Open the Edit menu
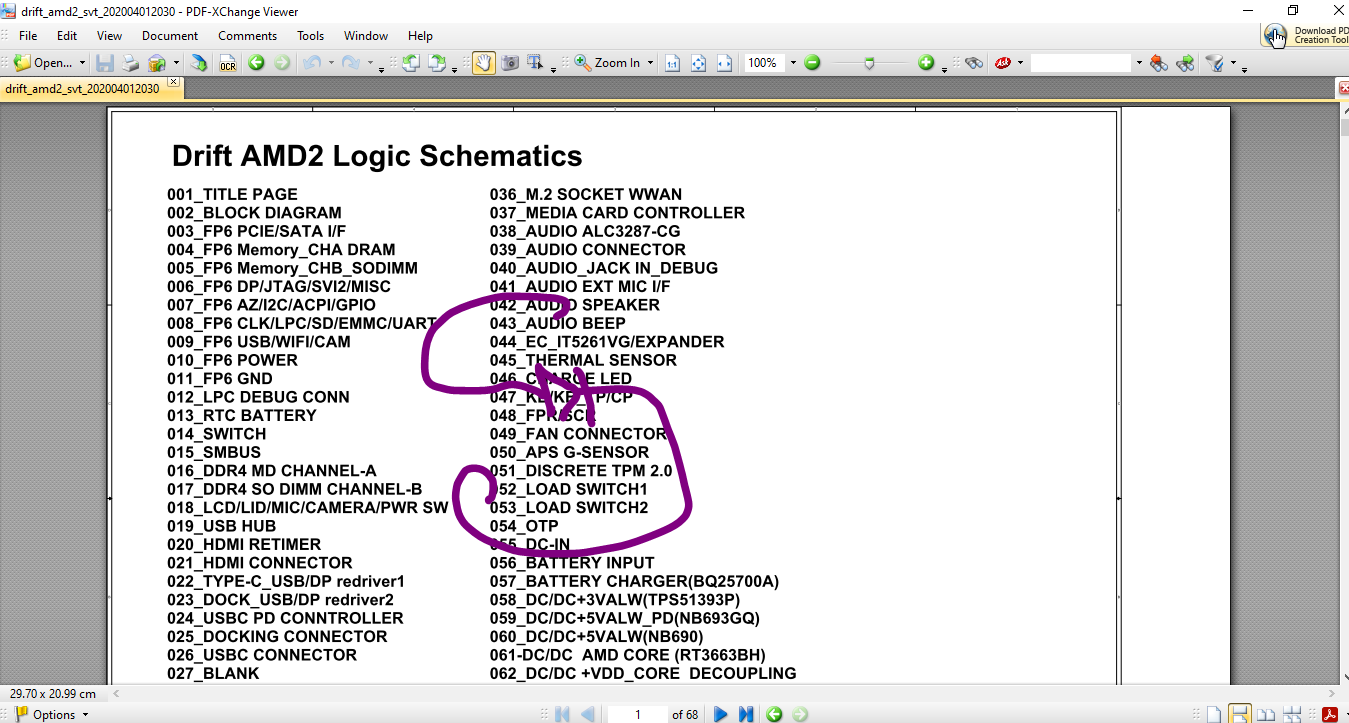Image resolution: width=1349 pixels, height=723 pixels. [x=67, y=36]
